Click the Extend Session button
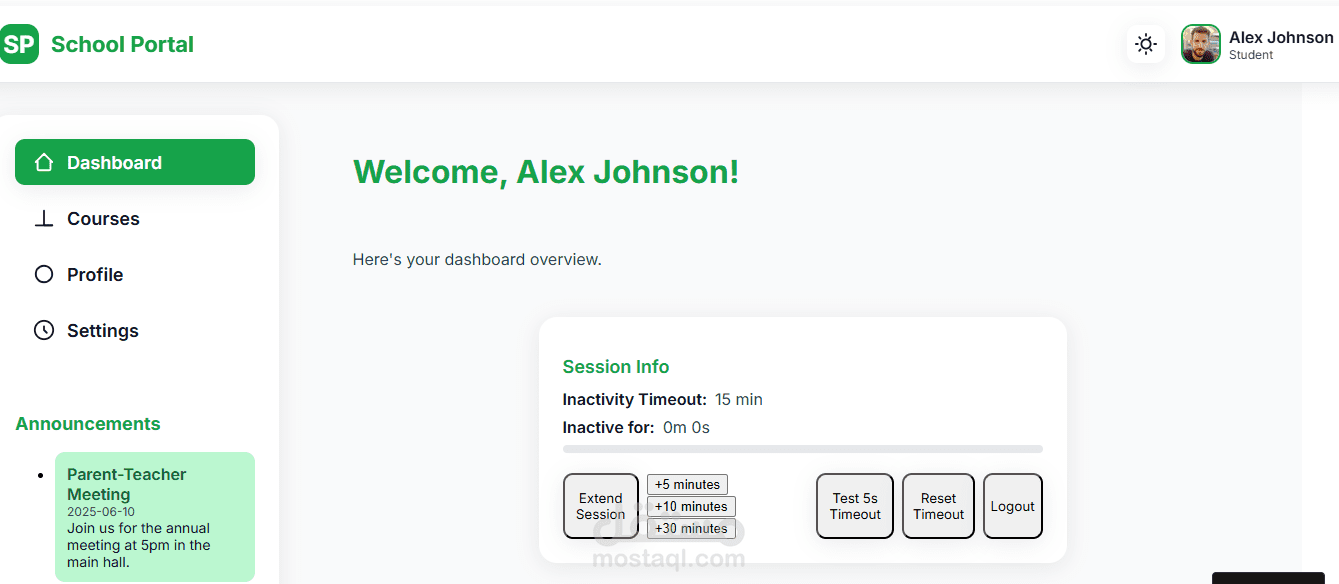The image size is (1339, 584). click(x=600, y=506)
